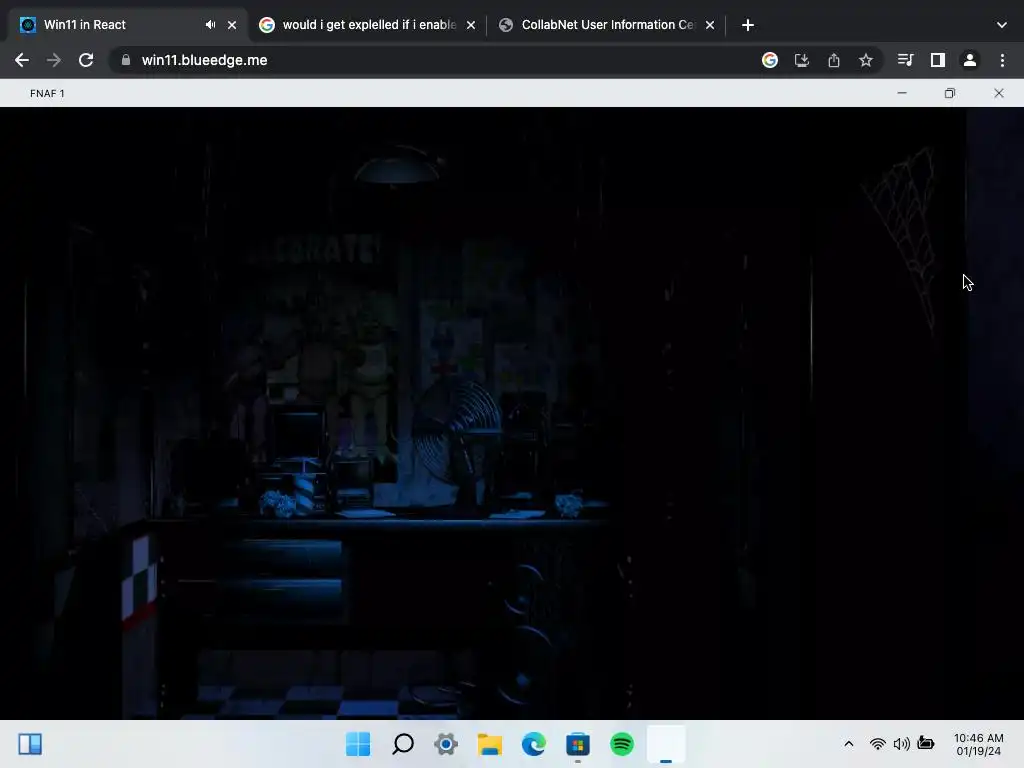Screen dimensions: 1024x768
Task: Close the CollabNet User Information tab
Action: (x=710, y=25)
